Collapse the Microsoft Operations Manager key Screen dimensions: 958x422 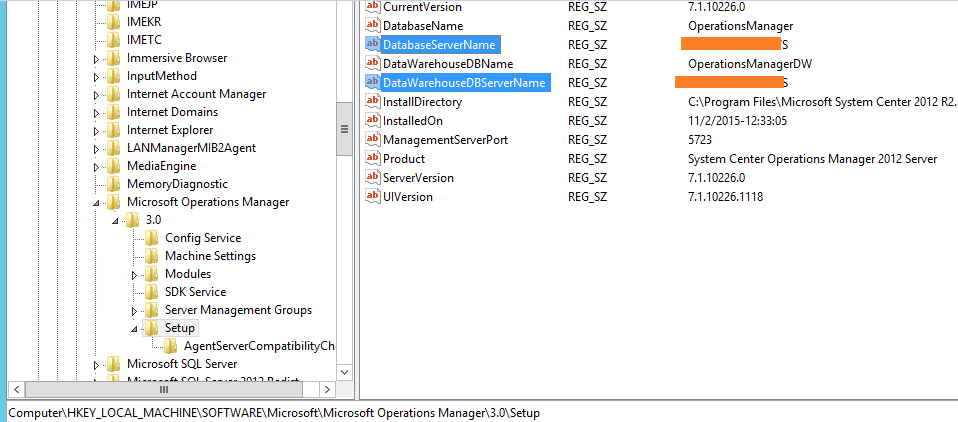point(96,203)
